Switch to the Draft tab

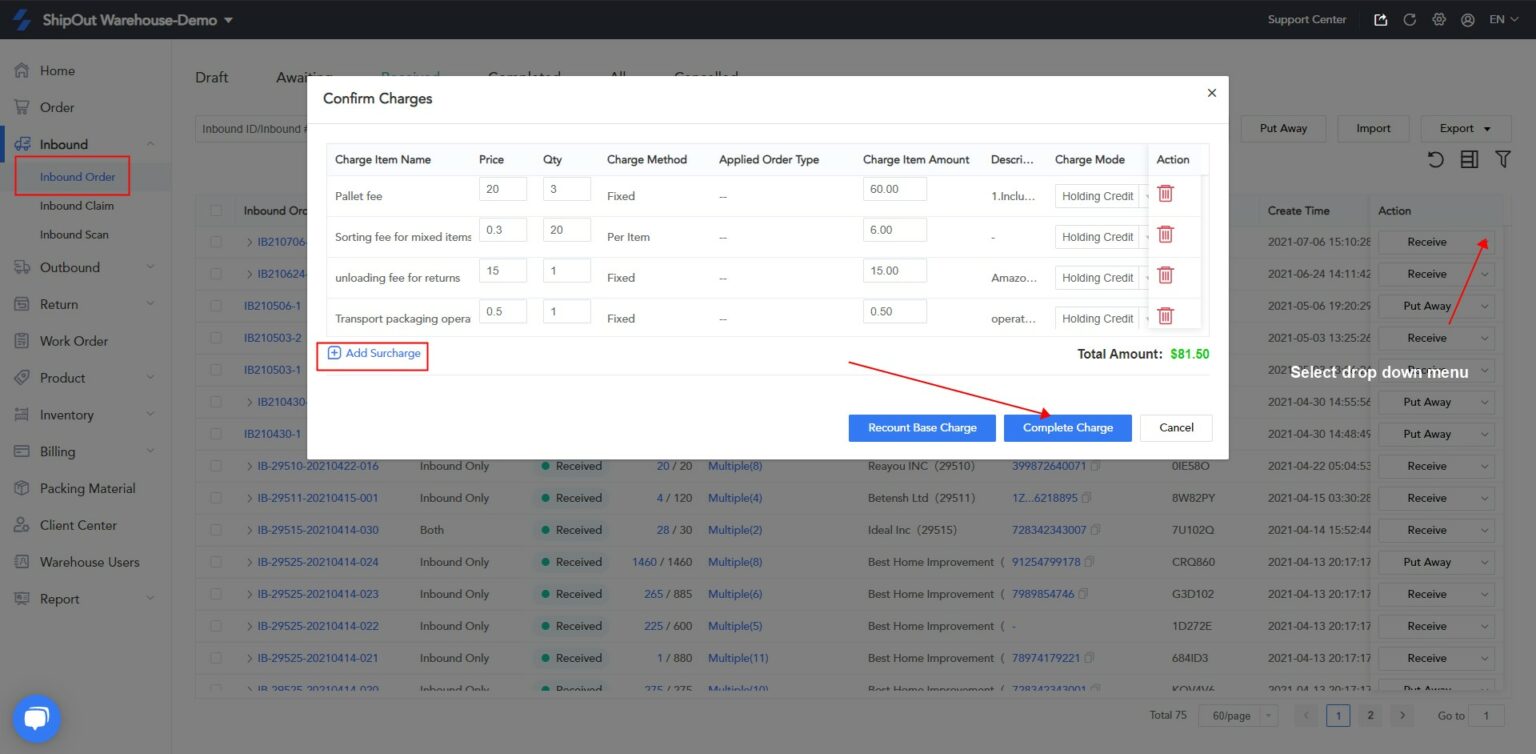click(210, 76)
